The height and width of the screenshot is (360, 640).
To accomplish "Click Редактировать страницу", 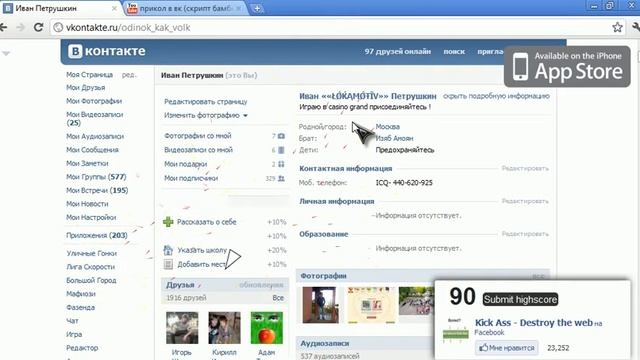I will [x=206, y=102].
